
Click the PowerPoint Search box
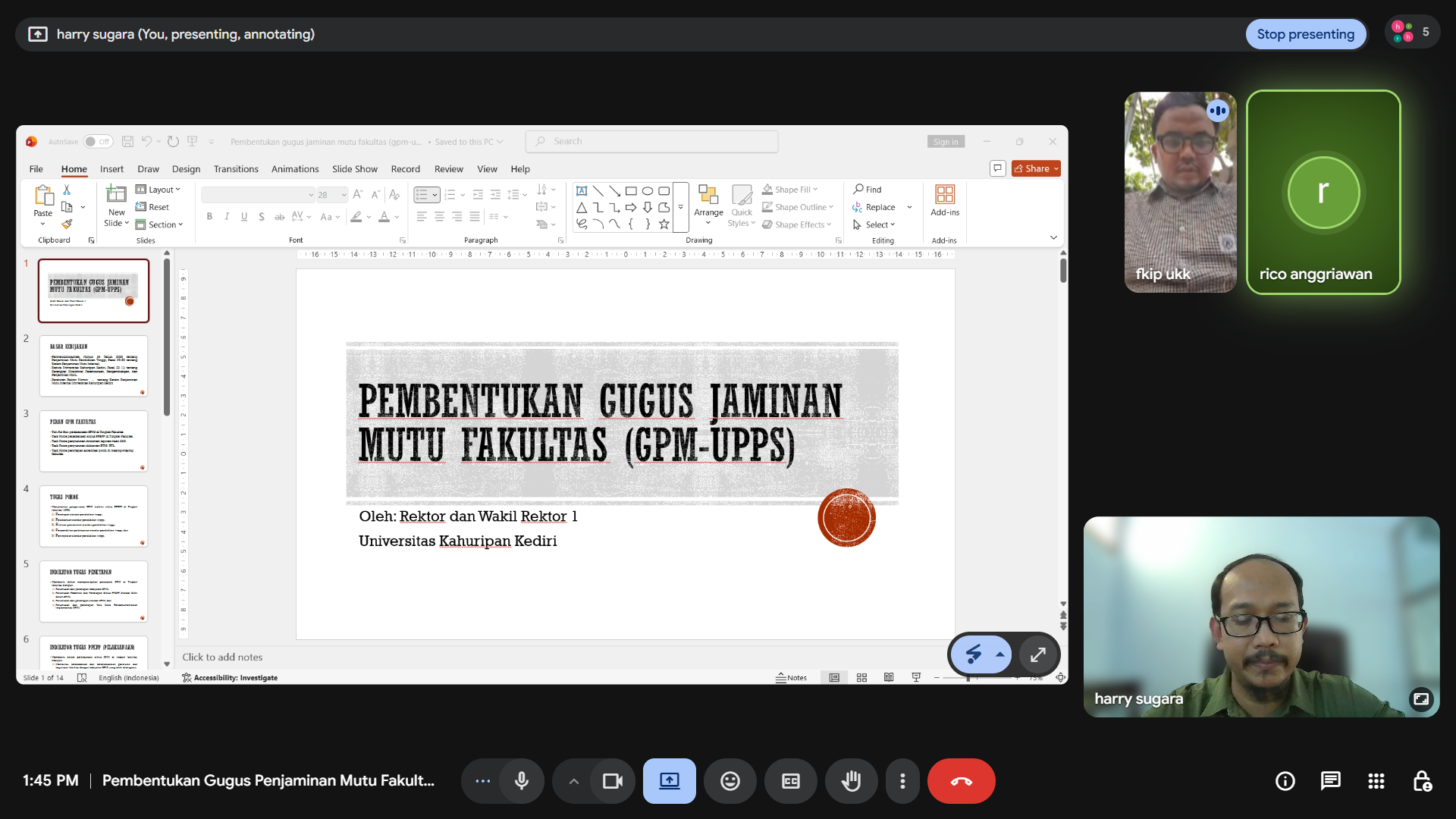(x=652, y=141)
